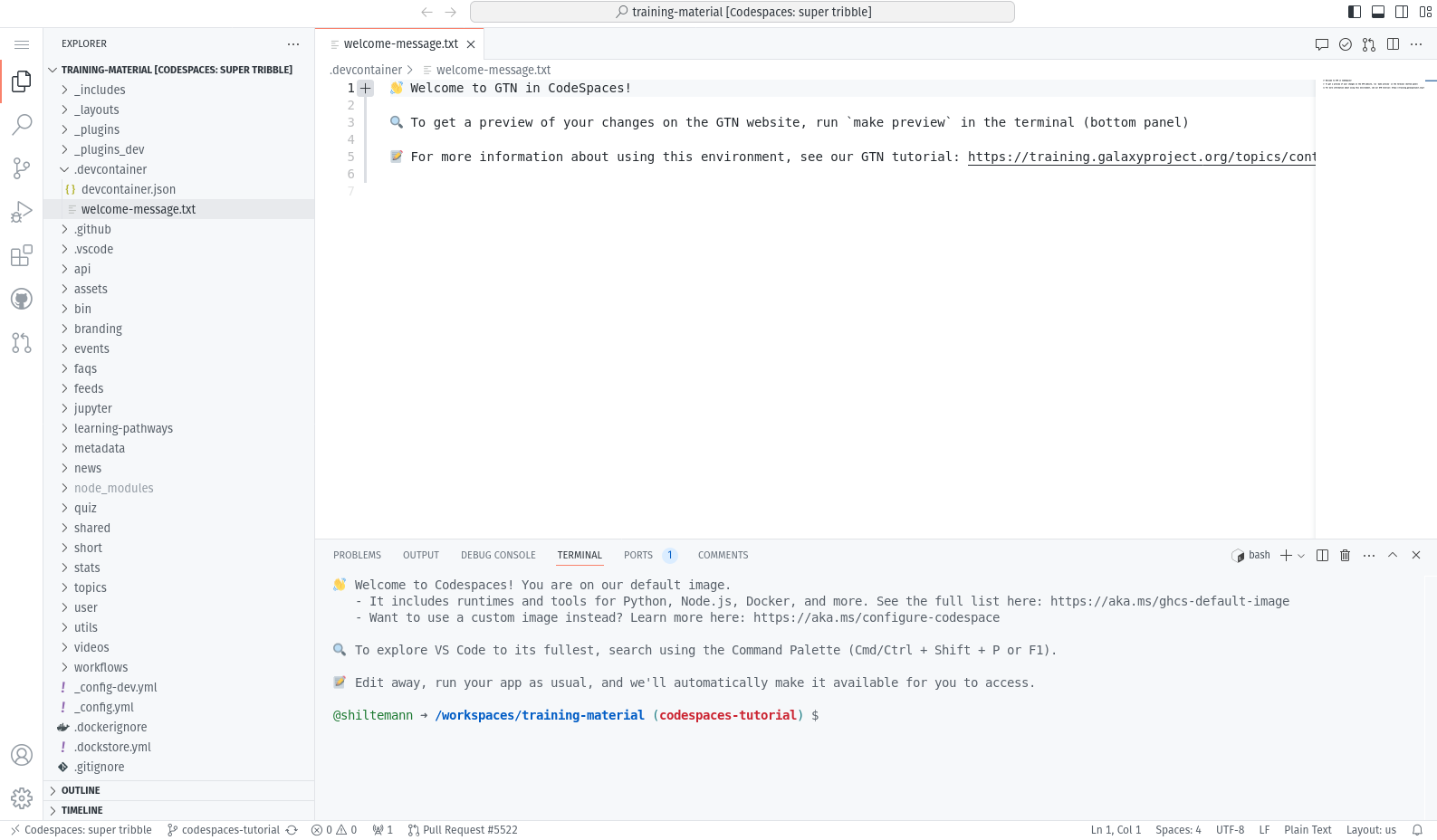Open the Run and Debug view
The image size is (1437, 840).
[x=22, y=212]
